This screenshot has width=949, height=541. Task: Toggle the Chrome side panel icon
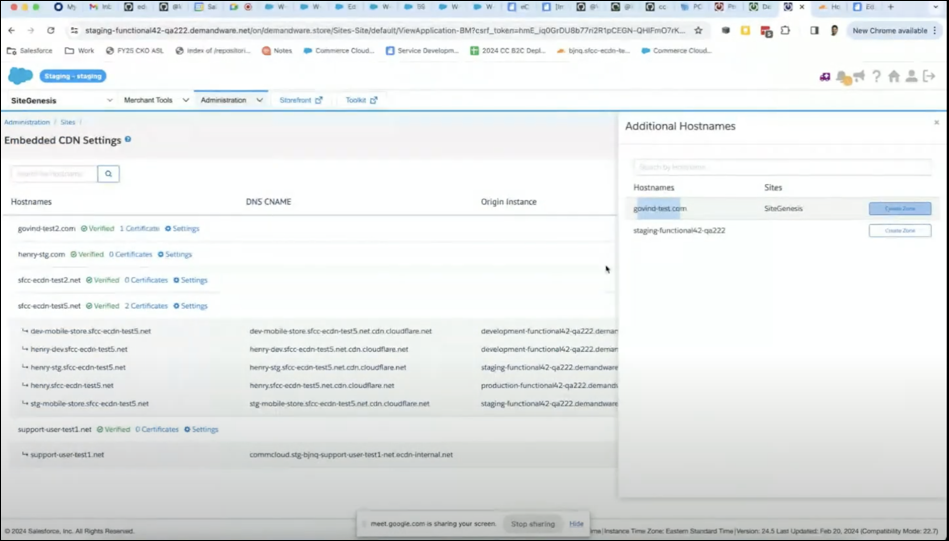point(815,30)
